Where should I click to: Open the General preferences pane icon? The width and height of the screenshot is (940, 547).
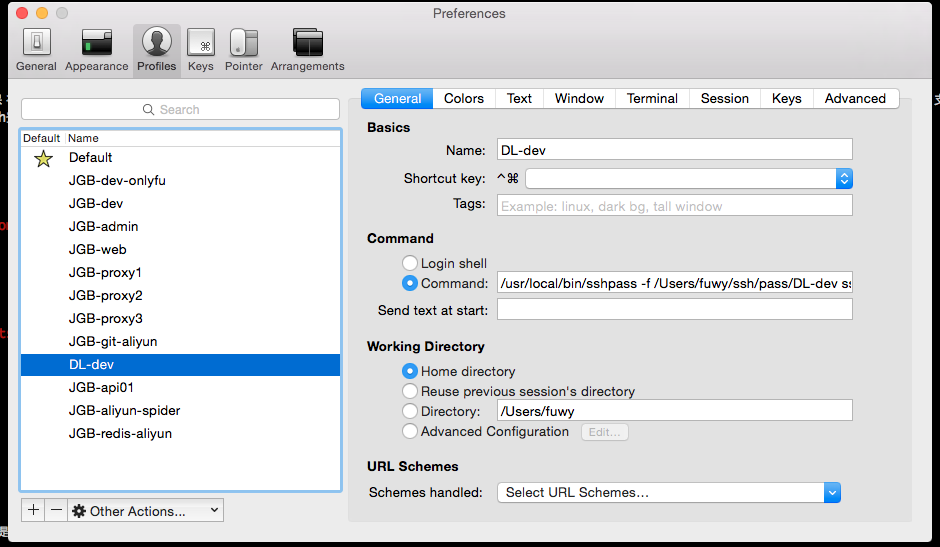36,49
